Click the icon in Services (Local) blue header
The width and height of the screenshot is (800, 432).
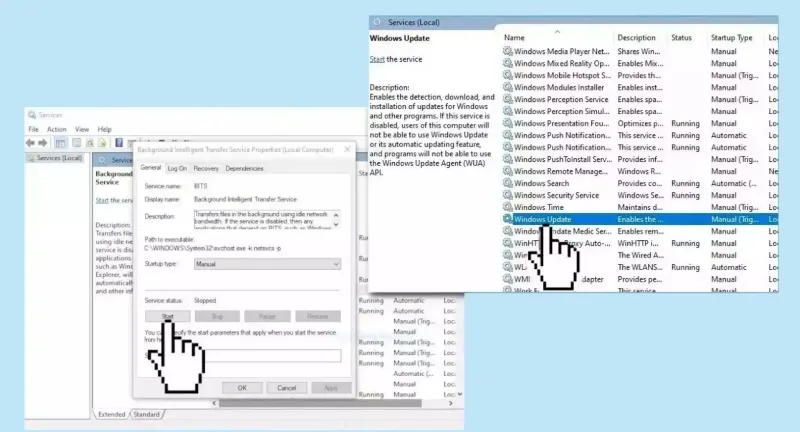[x=377, y=22]
